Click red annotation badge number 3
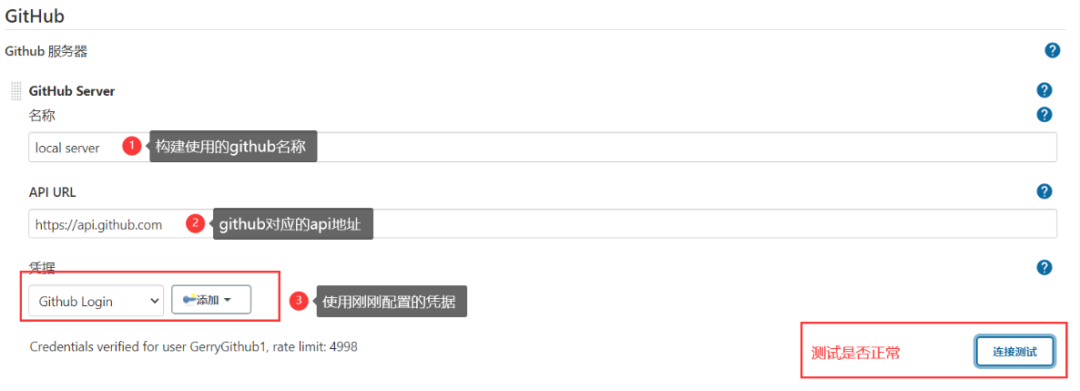This screenshot has width=1080, height=391. (298, 300)
